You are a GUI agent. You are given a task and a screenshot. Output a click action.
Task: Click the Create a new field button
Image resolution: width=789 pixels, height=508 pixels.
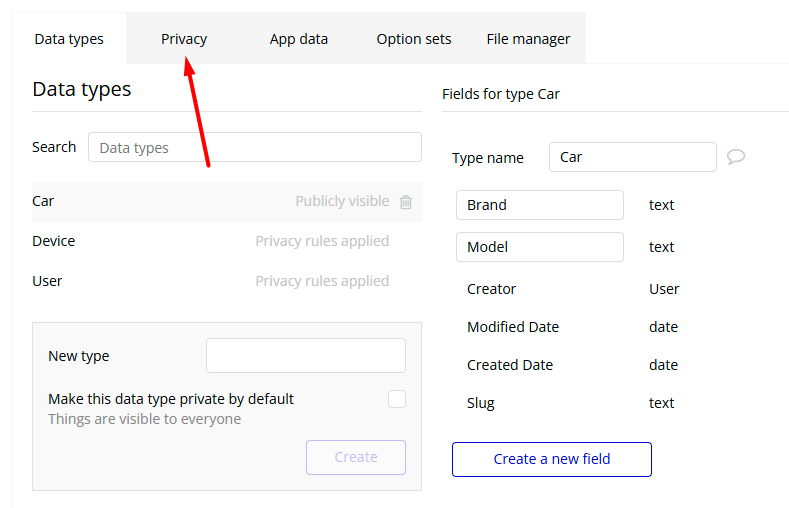[552, 459]
